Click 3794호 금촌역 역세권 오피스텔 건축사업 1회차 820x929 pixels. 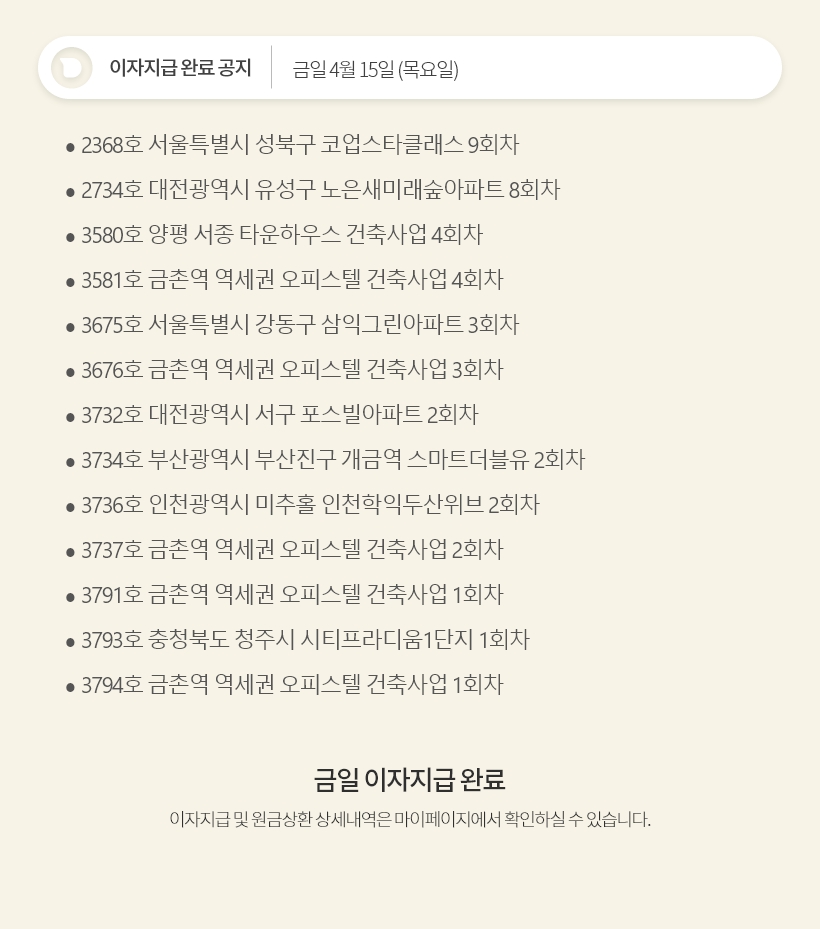[292, 685]
